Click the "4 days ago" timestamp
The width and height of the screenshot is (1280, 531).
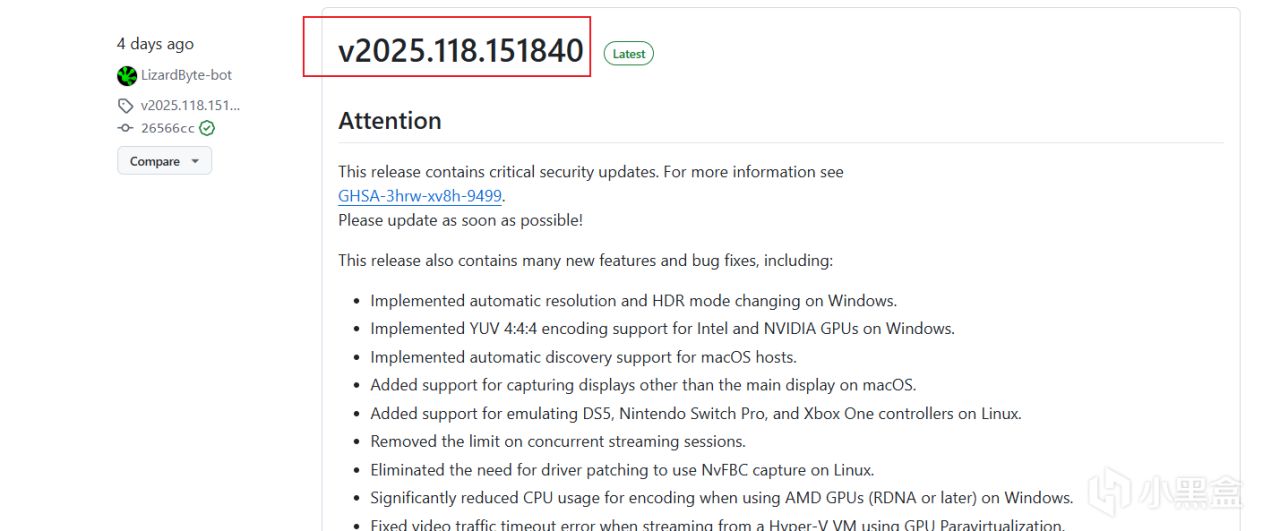155,44
